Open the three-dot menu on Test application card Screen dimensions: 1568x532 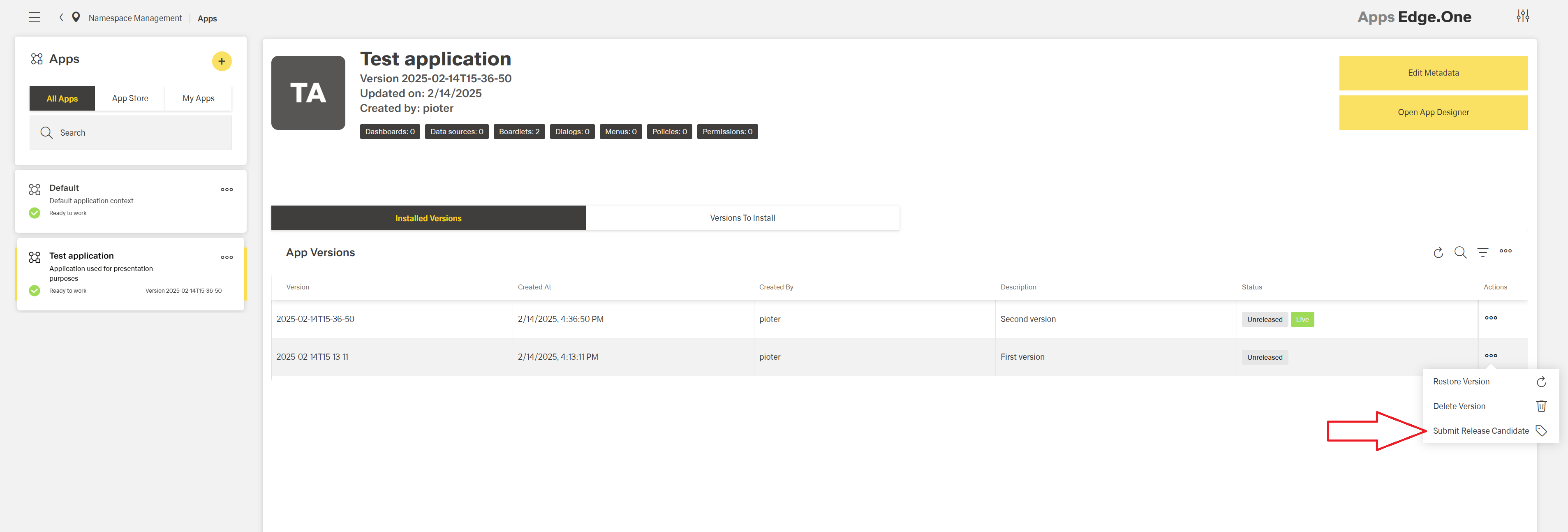(x=227, y=257)
